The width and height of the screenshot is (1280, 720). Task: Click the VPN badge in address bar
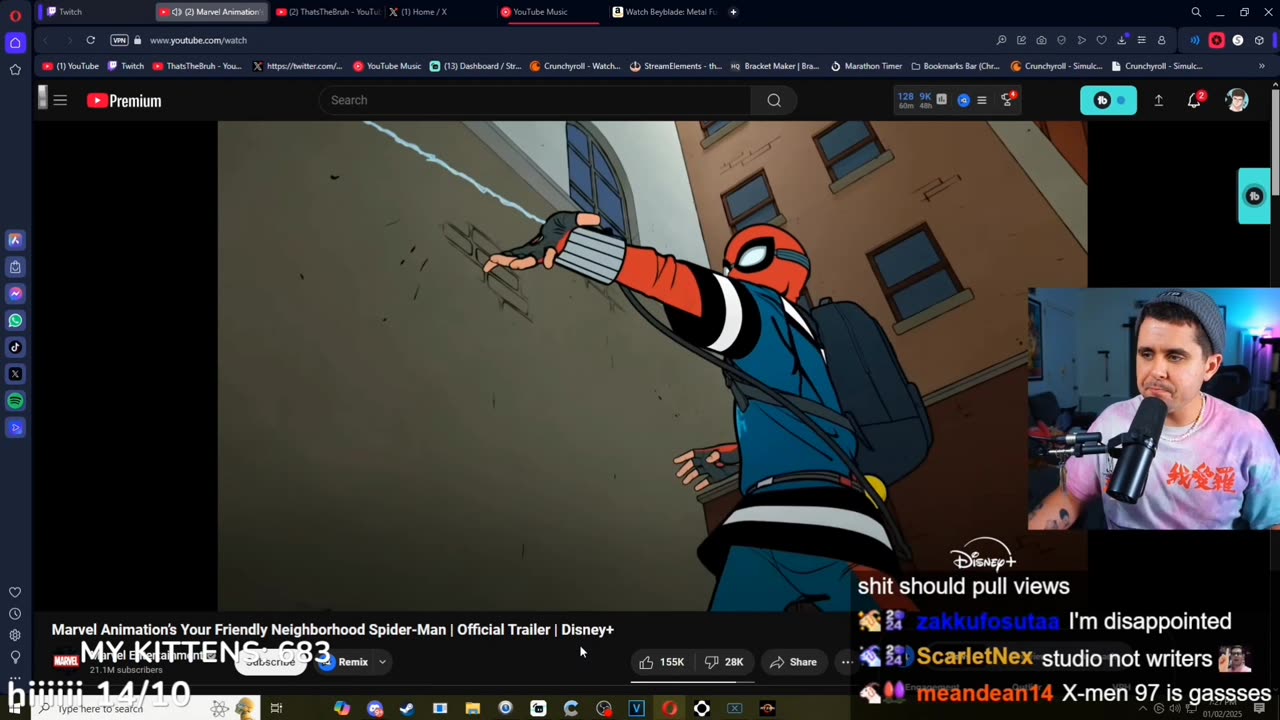[x=119, y=40]
